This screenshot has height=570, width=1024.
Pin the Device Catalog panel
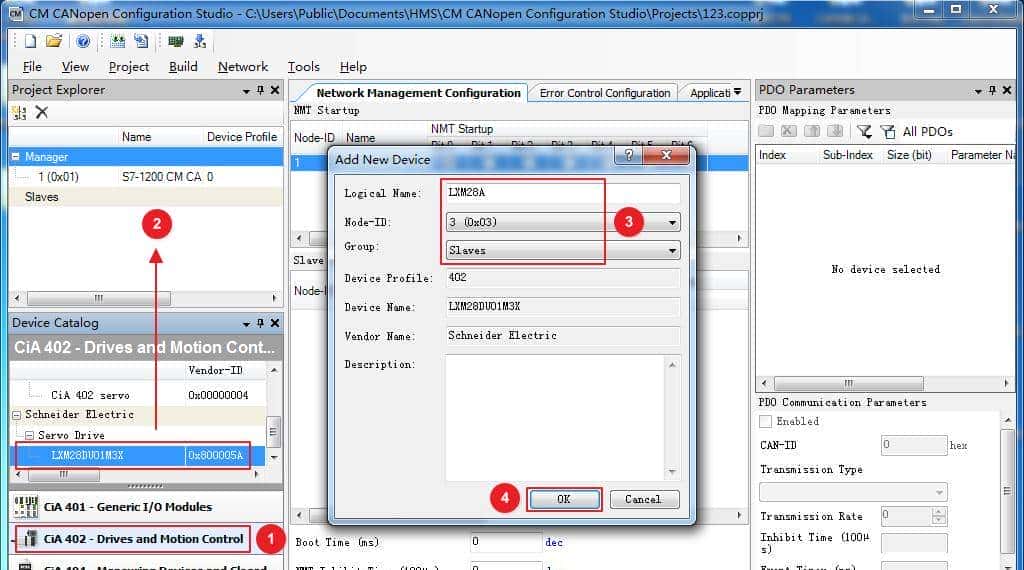[260, 323]
